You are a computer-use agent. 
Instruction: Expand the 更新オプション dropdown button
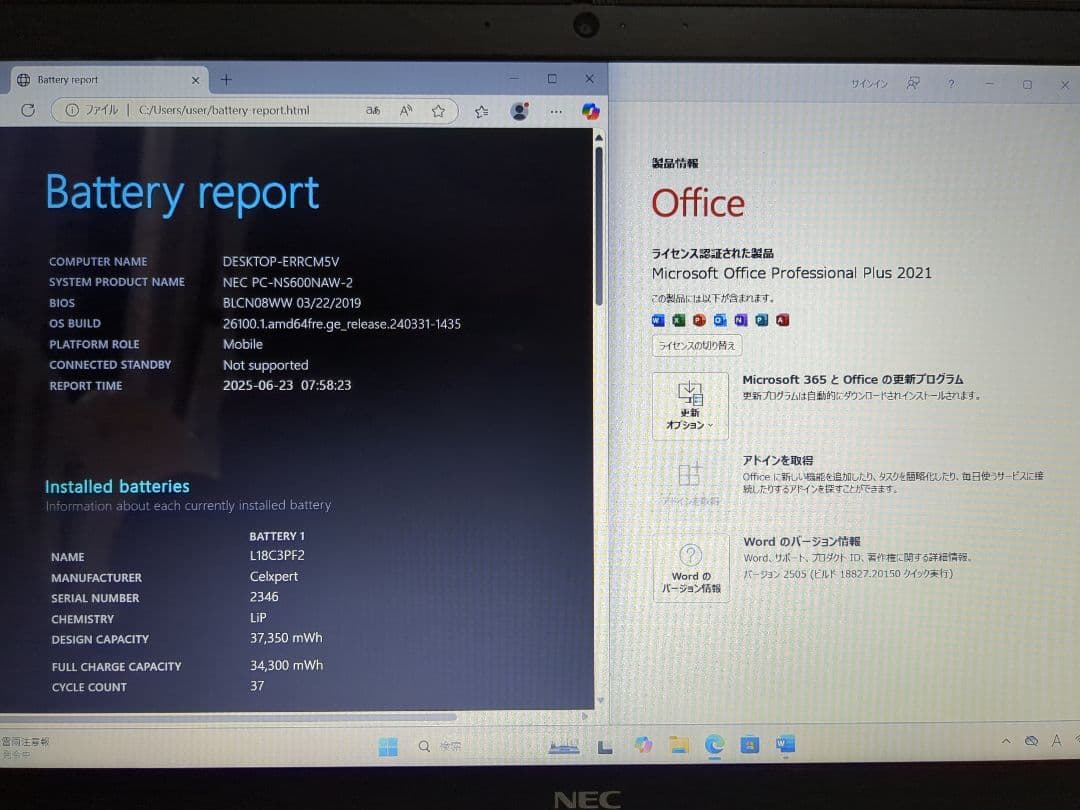pyautogui.click(x=690, y=406)
